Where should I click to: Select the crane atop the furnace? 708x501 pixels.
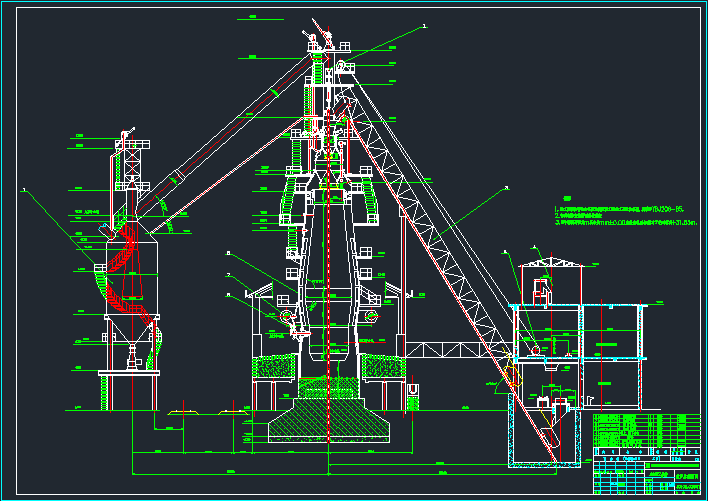click(318, 39)
